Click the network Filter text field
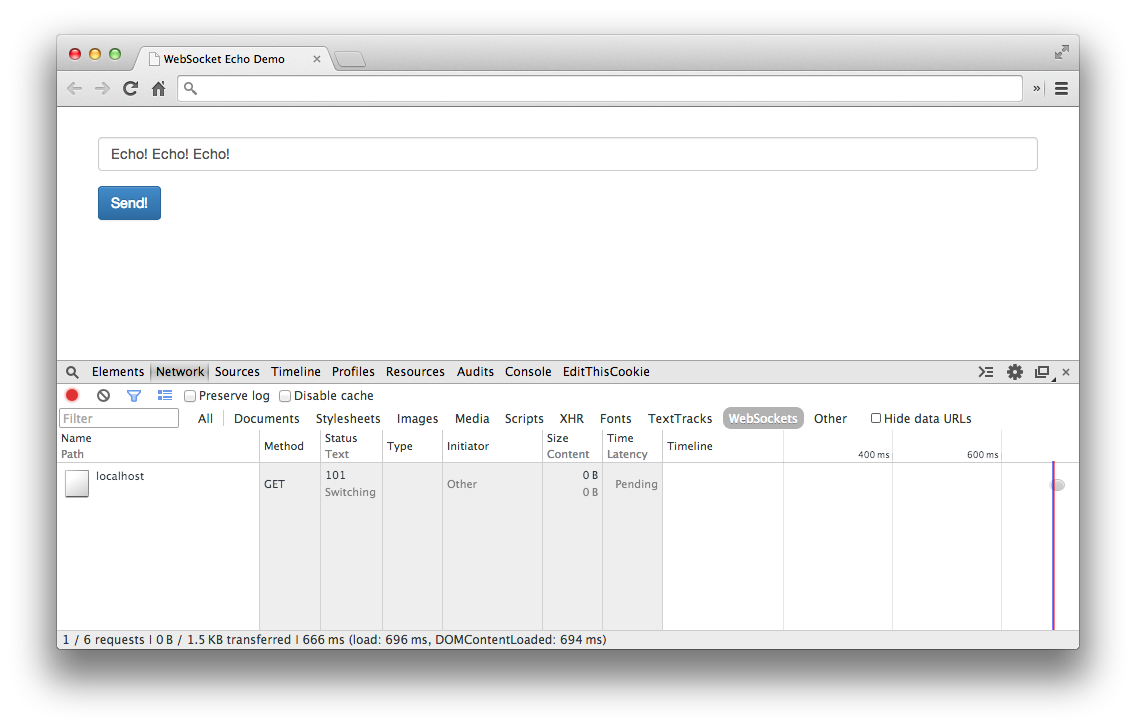The image size is (1136, 728). point(119,419)
